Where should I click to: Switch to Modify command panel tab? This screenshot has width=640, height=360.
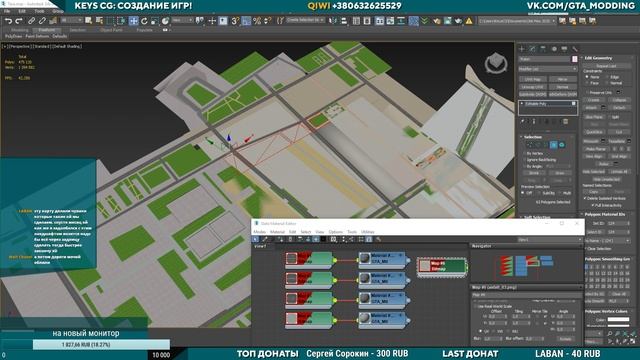(532, 49)
